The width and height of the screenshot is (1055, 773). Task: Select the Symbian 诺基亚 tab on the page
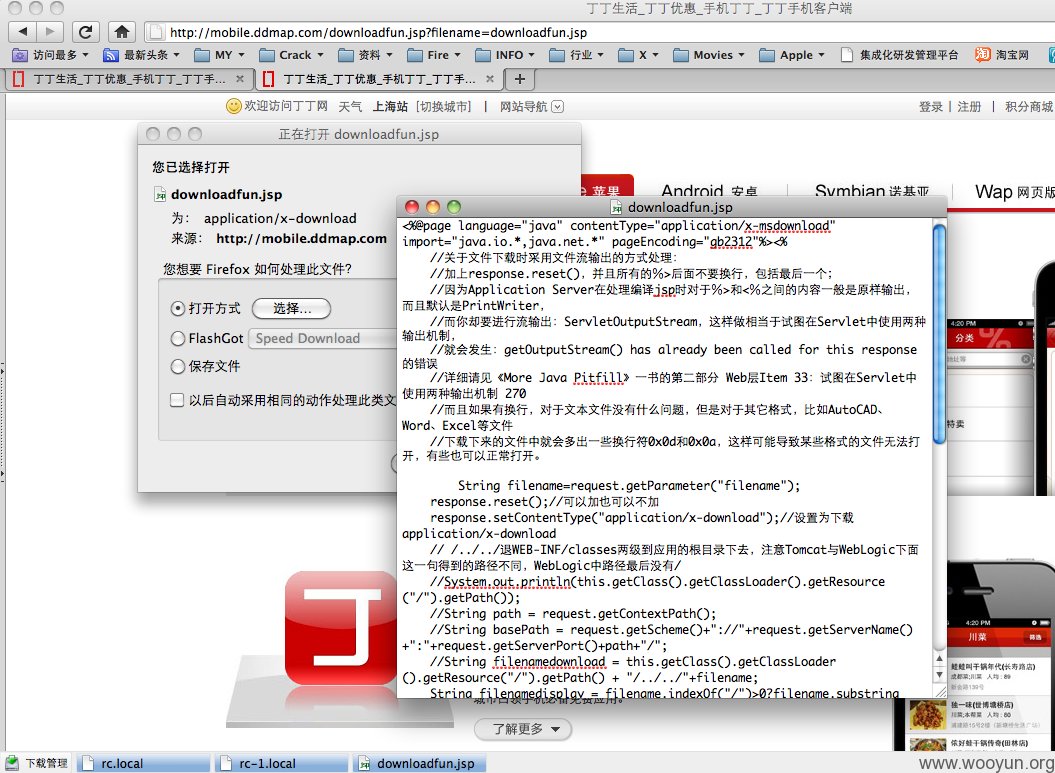871,190
